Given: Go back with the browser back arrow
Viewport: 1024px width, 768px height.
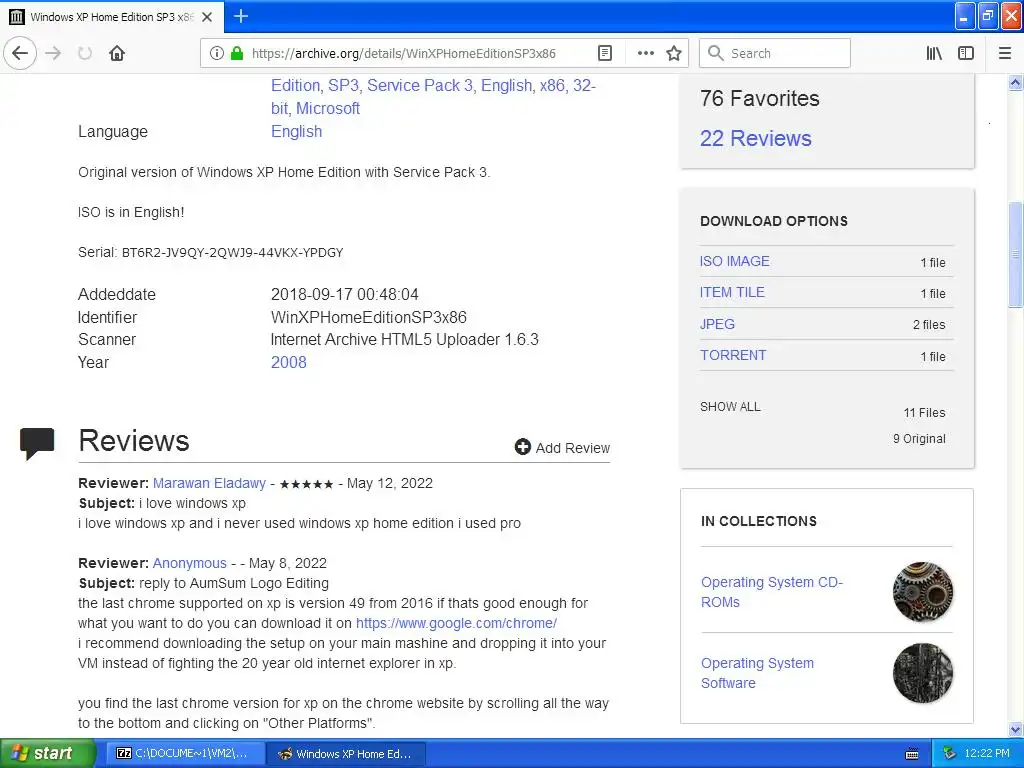Looking at the screenshot, I should coord(20,53).
